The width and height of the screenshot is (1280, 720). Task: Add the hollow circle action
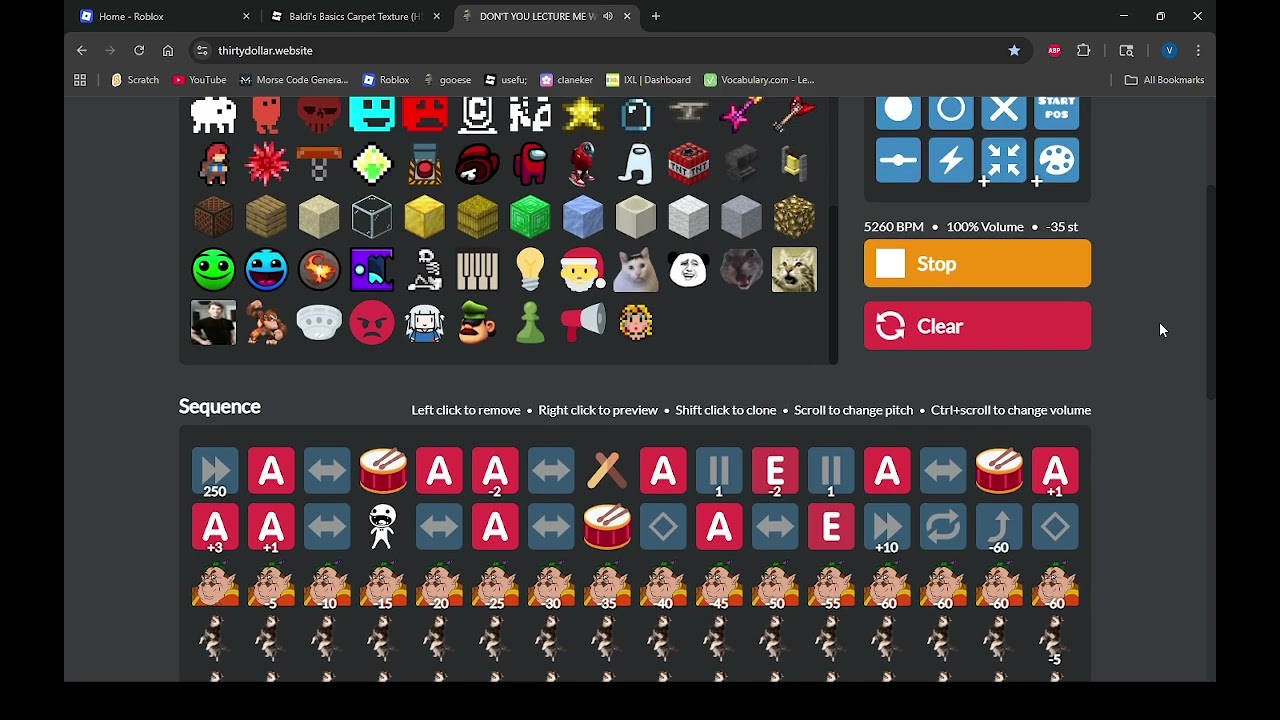[x=951, y=113]
